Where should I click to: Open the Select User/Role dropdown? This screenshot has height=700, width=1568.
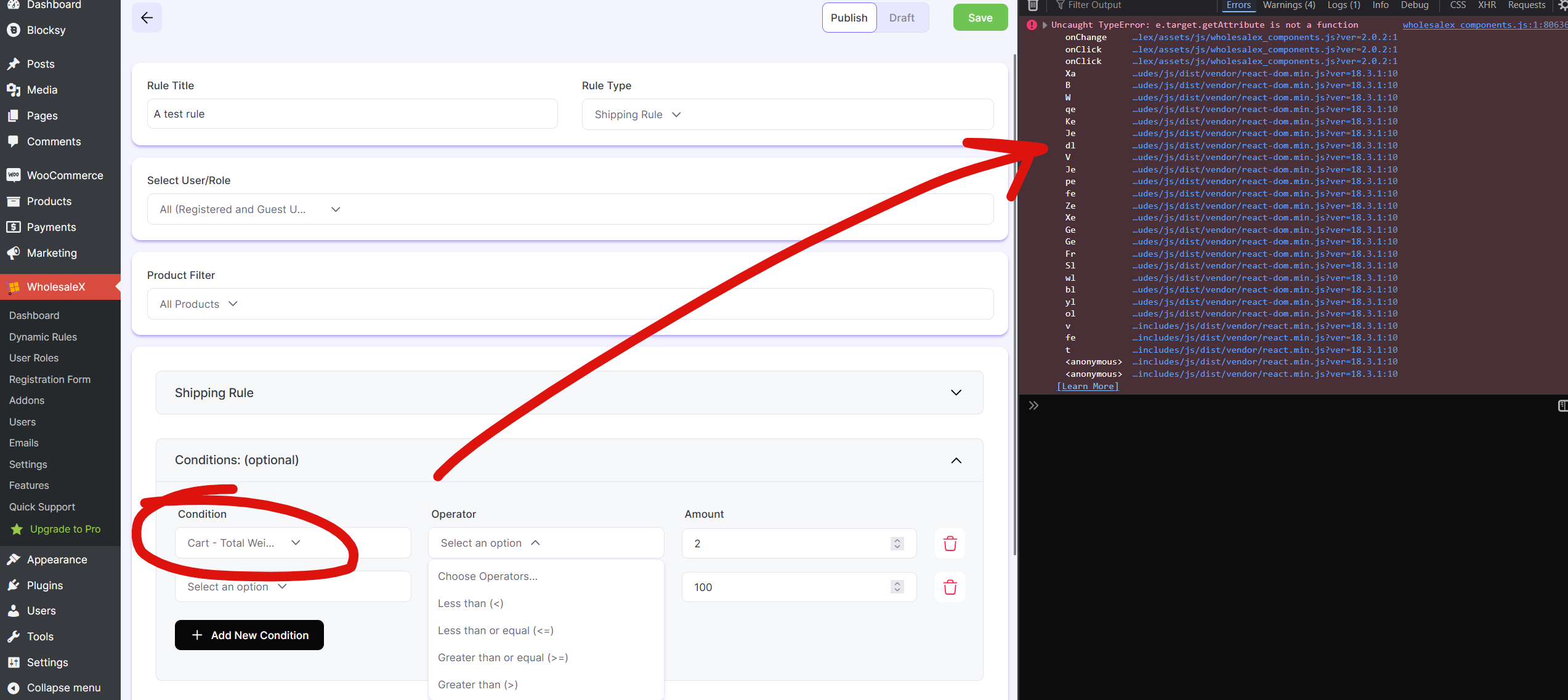570,209
